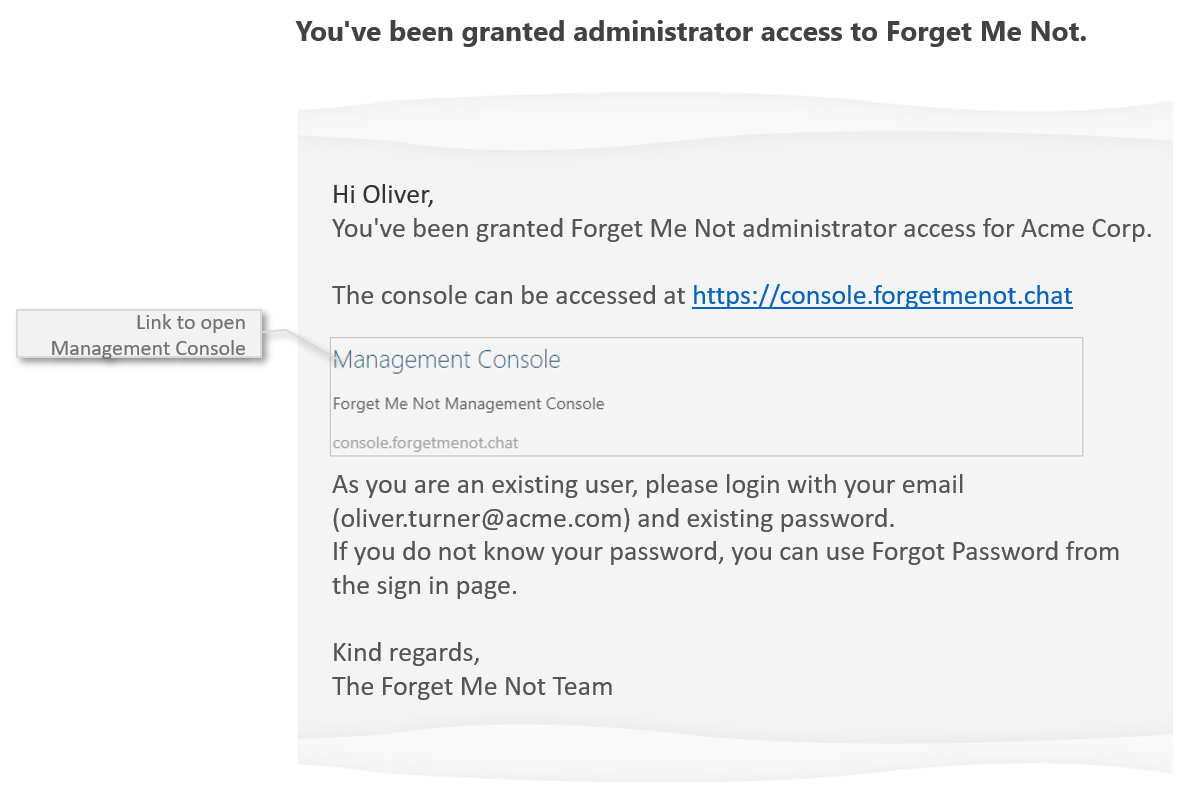Click the bold administrator access heading
This screenshot has height=800, width=1187.
tap(691, 32)
